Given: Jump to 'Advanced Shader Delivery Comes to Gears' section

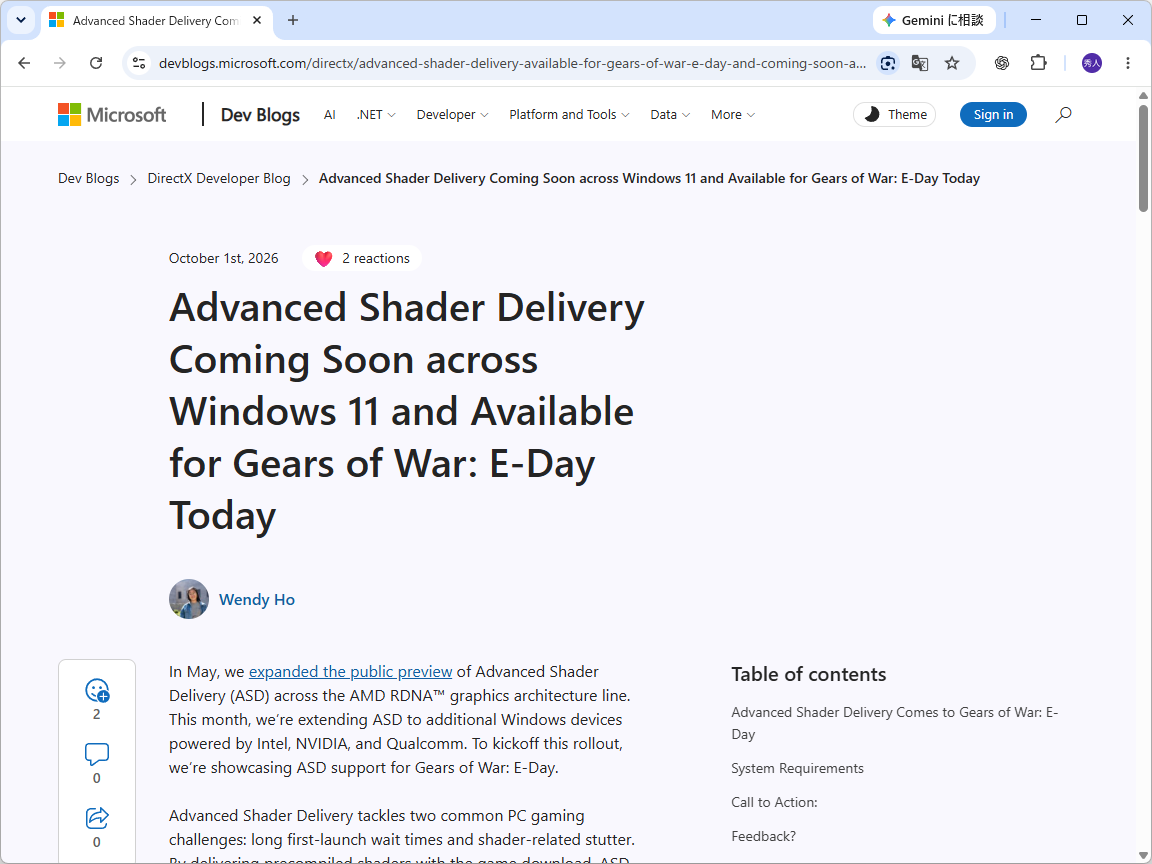Looking at the screenshot, I should pos(894,723).
